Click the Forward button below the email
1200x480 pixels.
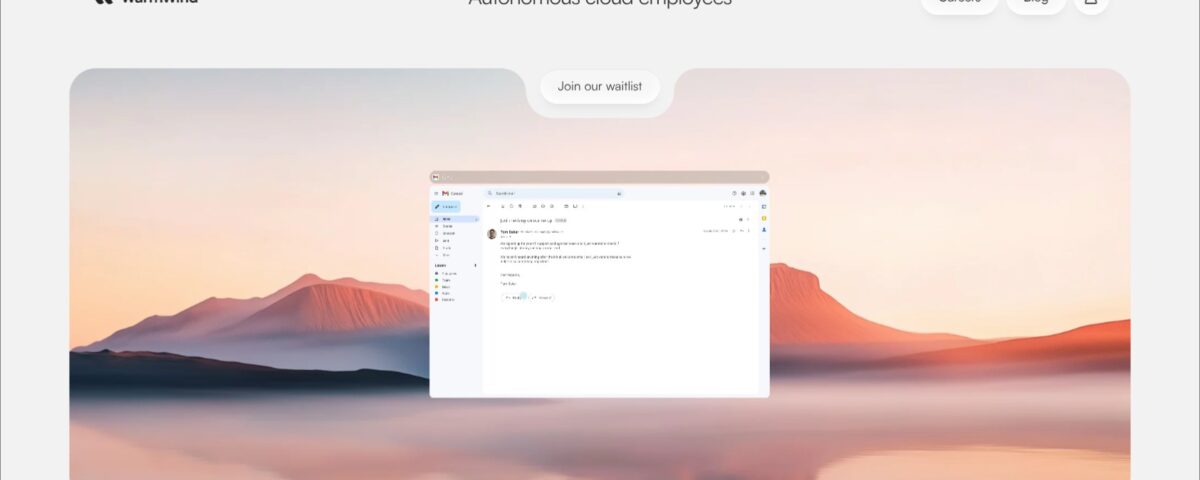[x=542, y=297]
